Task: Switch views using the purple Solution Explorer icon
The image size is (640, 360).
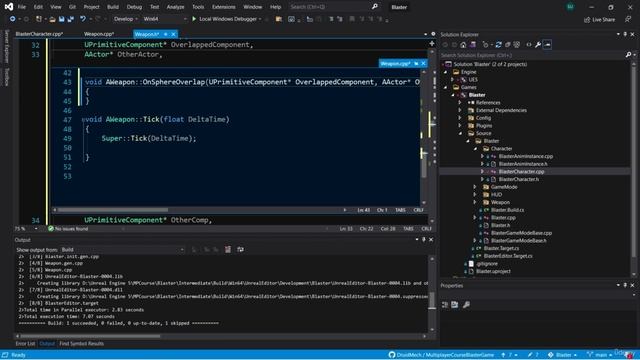Action: coord(473,44)
